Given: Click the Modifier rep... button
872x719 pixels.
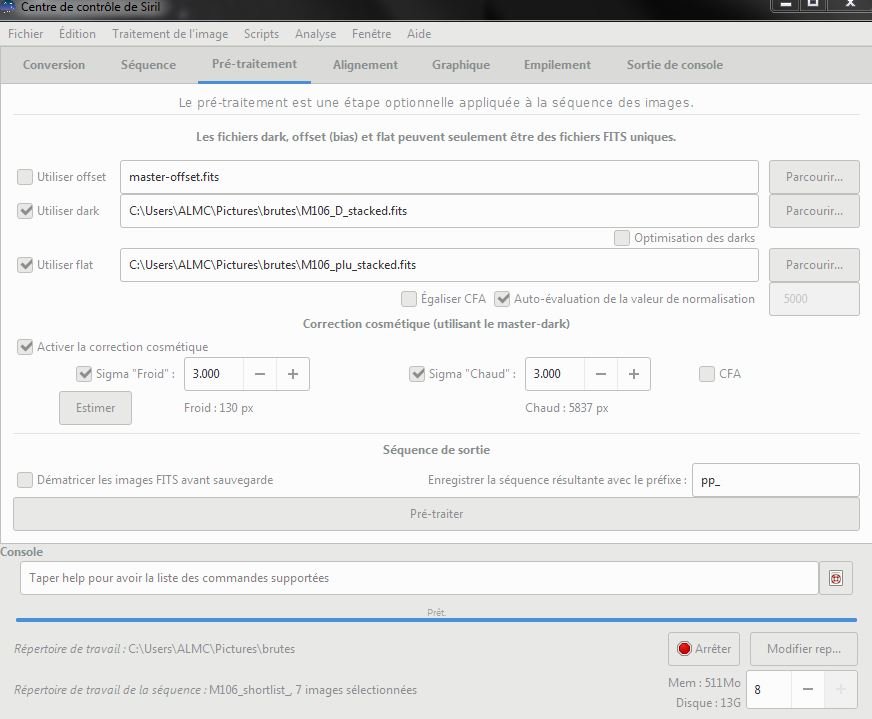Looking at the screenshot, I should click(804, 649).
